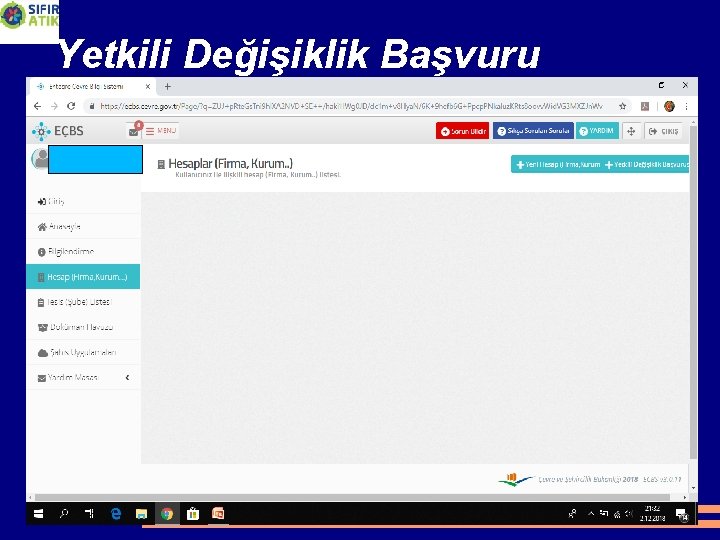Click the EÇBS logo
The height and width of the screenshot is (540, 720).
[58, 131]
